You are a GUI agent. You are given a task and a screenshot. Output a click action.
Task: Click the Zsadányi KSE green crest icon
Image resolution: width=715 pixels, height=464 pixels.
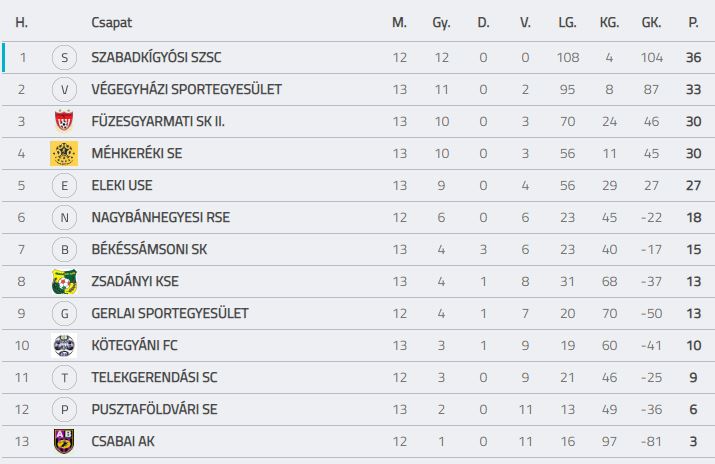click(64, 281)
